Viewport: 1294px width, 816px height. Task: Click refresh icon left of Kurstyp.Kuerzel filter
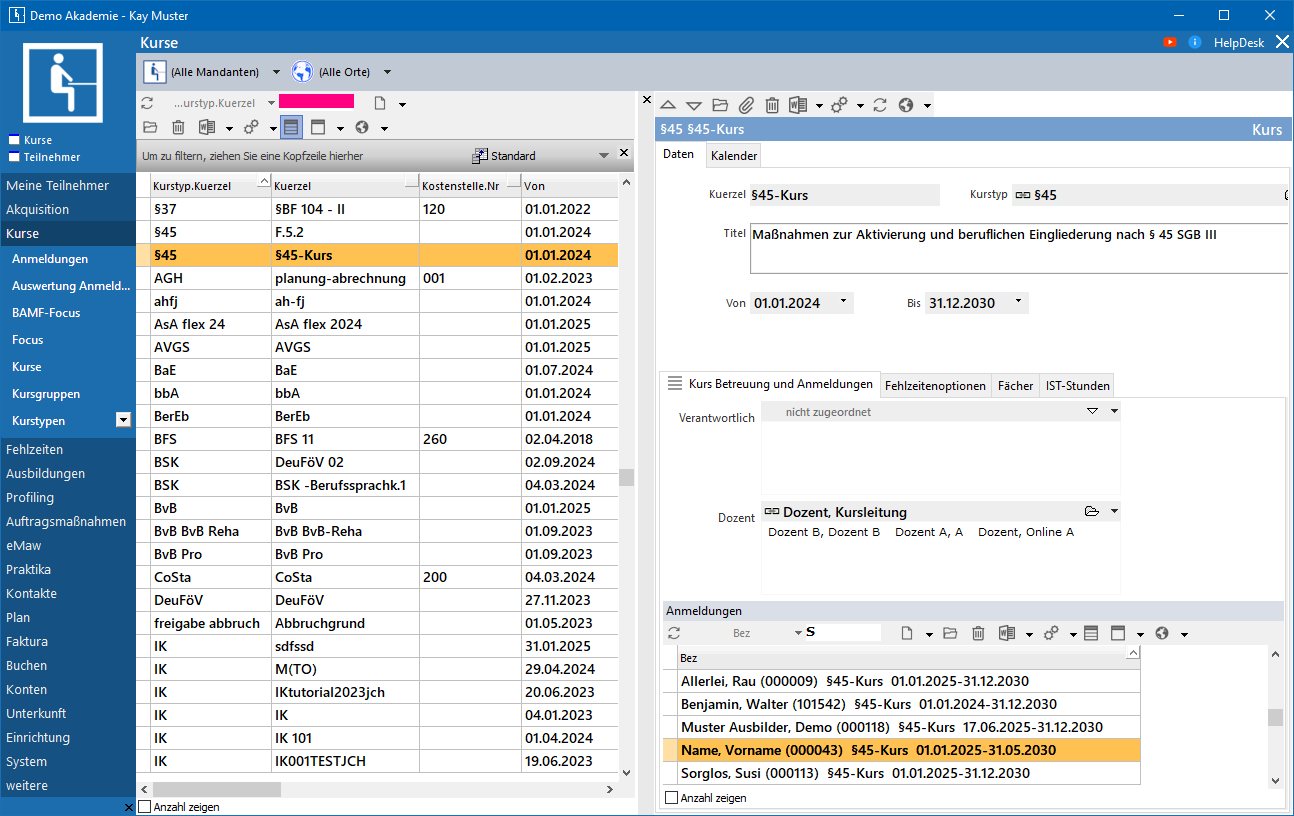coord(147,103)
